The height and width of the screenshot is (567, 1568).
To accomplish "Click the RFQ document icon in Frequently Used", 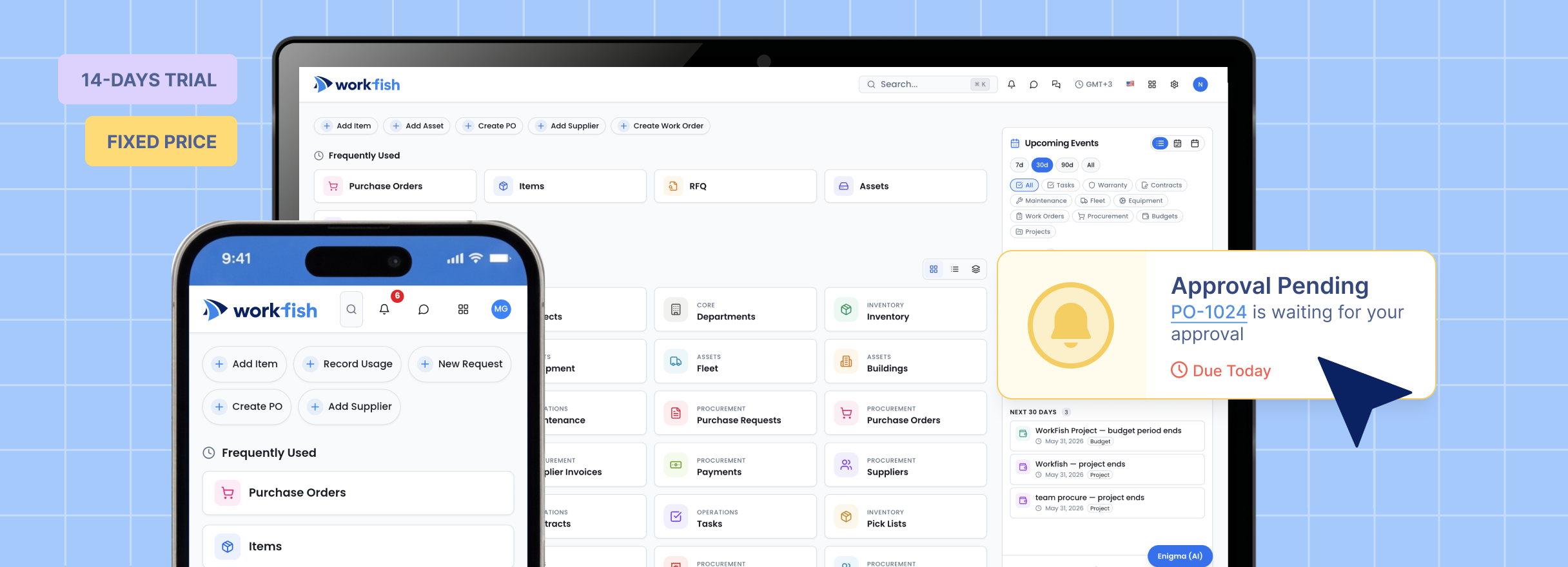I will (x=673, y=186).
